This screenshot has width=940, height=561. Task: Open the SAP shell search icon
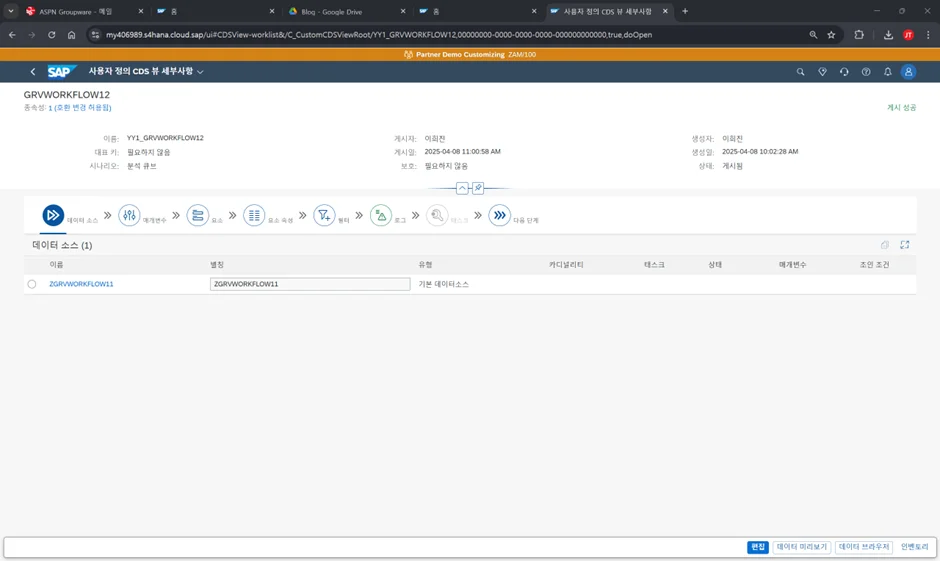tap(800, 72)
